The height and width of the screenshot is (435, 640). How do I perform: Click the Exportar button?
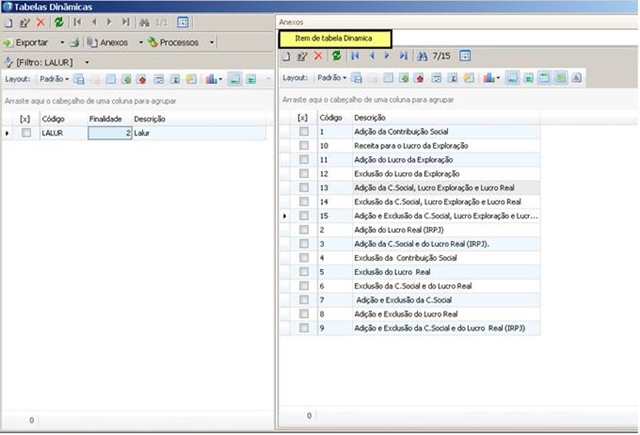[x=27, y=42]
